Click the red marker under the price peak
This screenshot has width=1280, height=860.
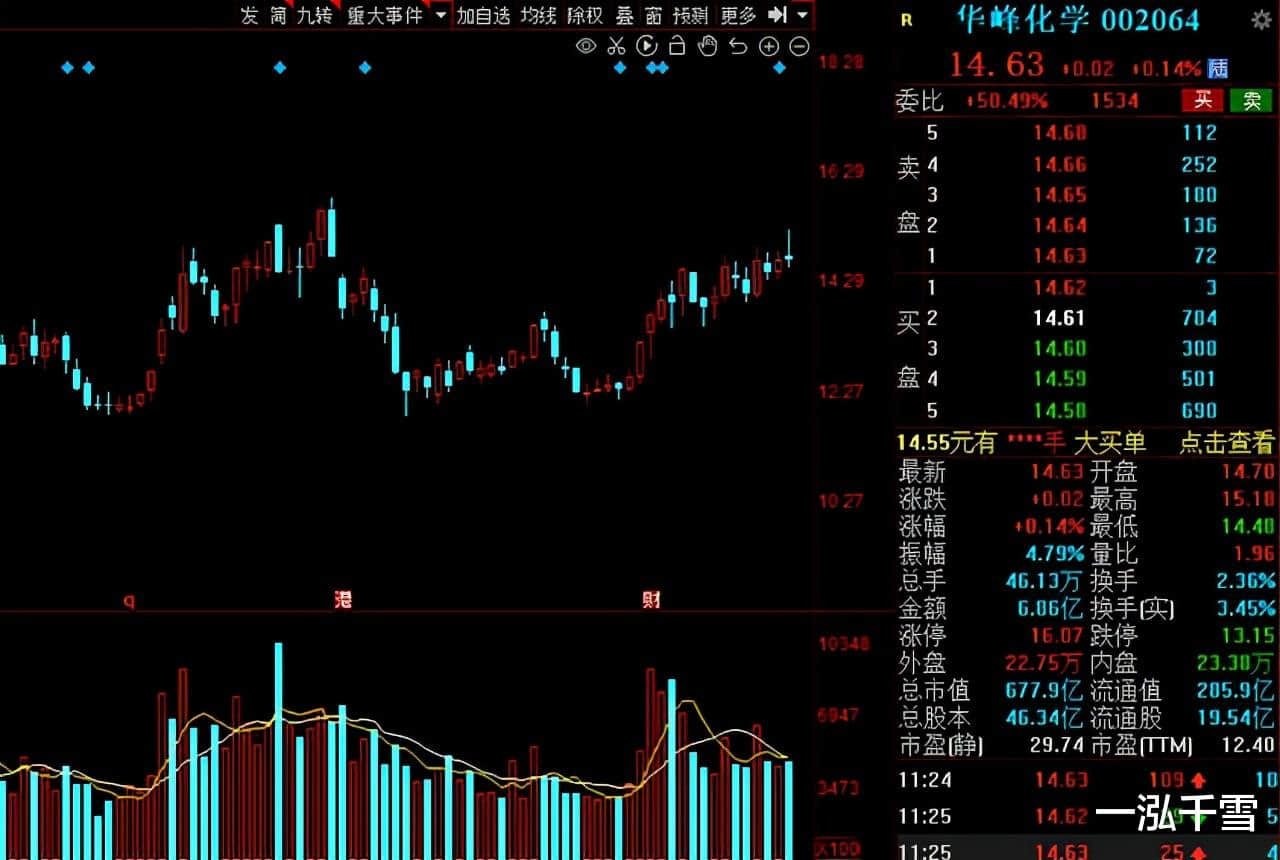(343, 600)
